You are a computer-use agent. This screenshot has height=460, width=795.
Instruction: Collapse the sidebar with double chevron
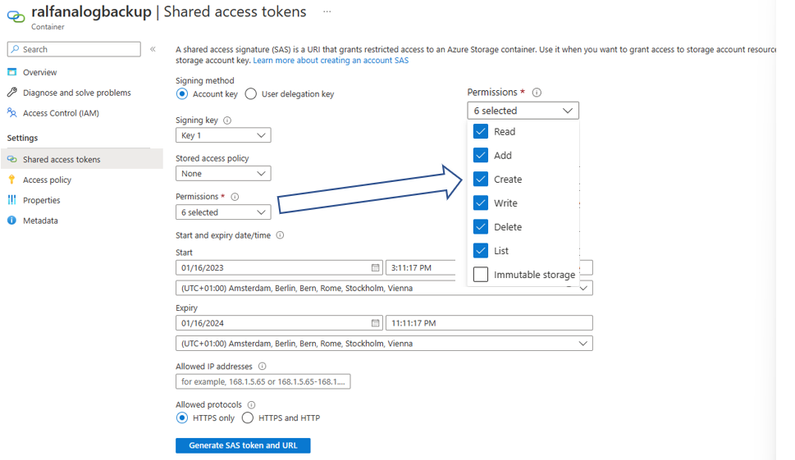[x=153, y=49]
